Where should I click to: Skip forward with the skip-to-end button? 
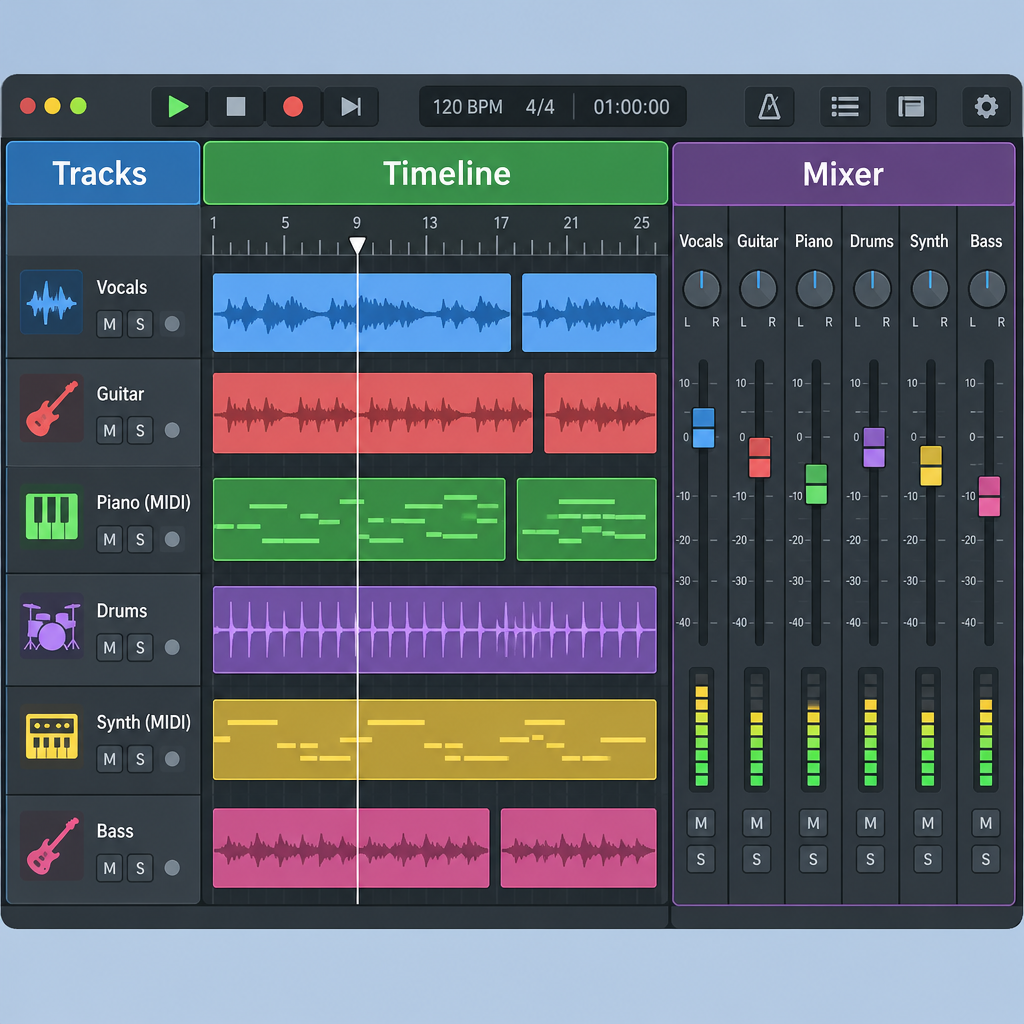(x=351, y=106)
